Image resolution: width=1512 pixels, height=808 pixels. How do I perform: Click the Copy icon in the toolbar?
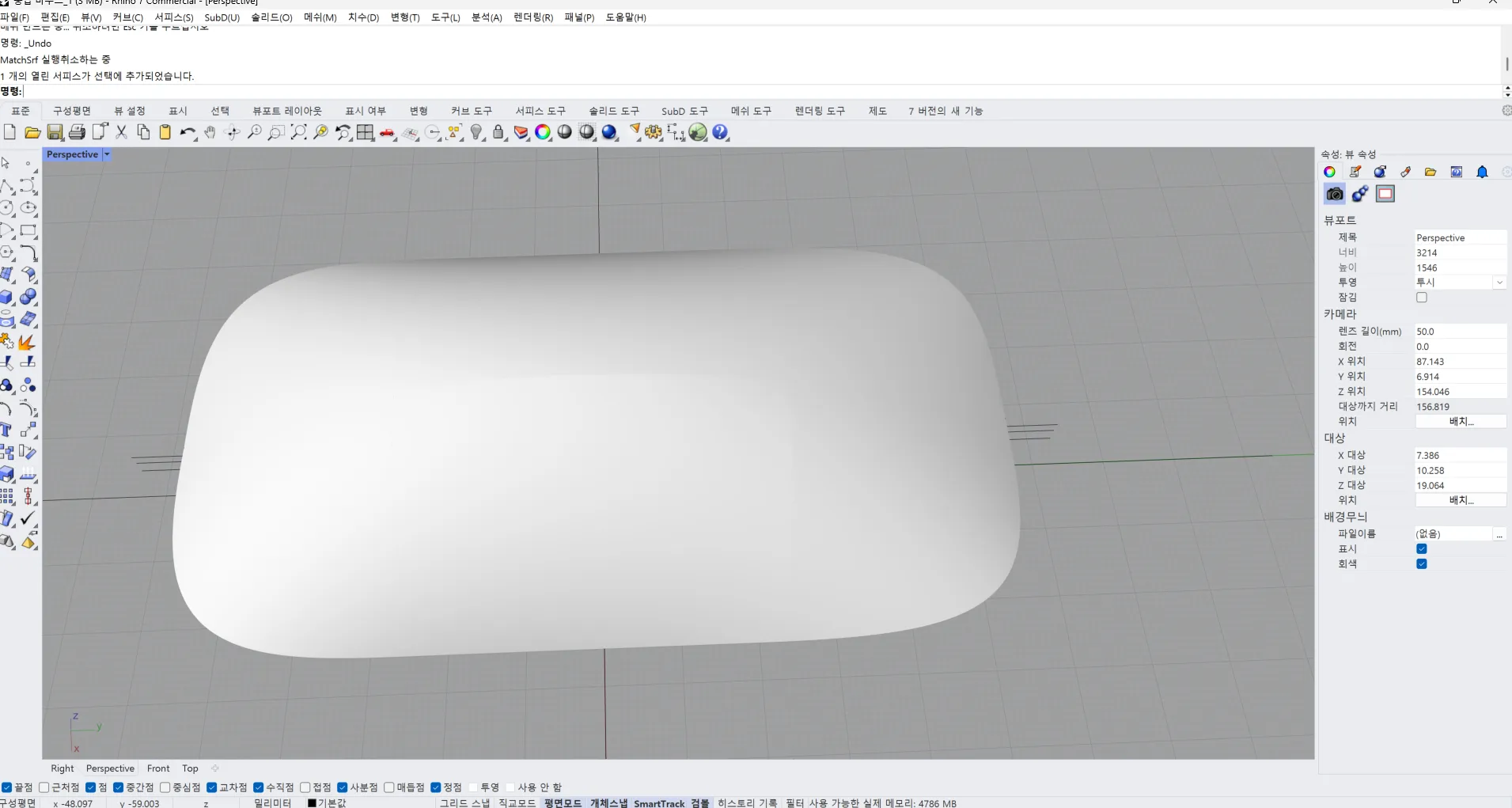click(143, 132)
